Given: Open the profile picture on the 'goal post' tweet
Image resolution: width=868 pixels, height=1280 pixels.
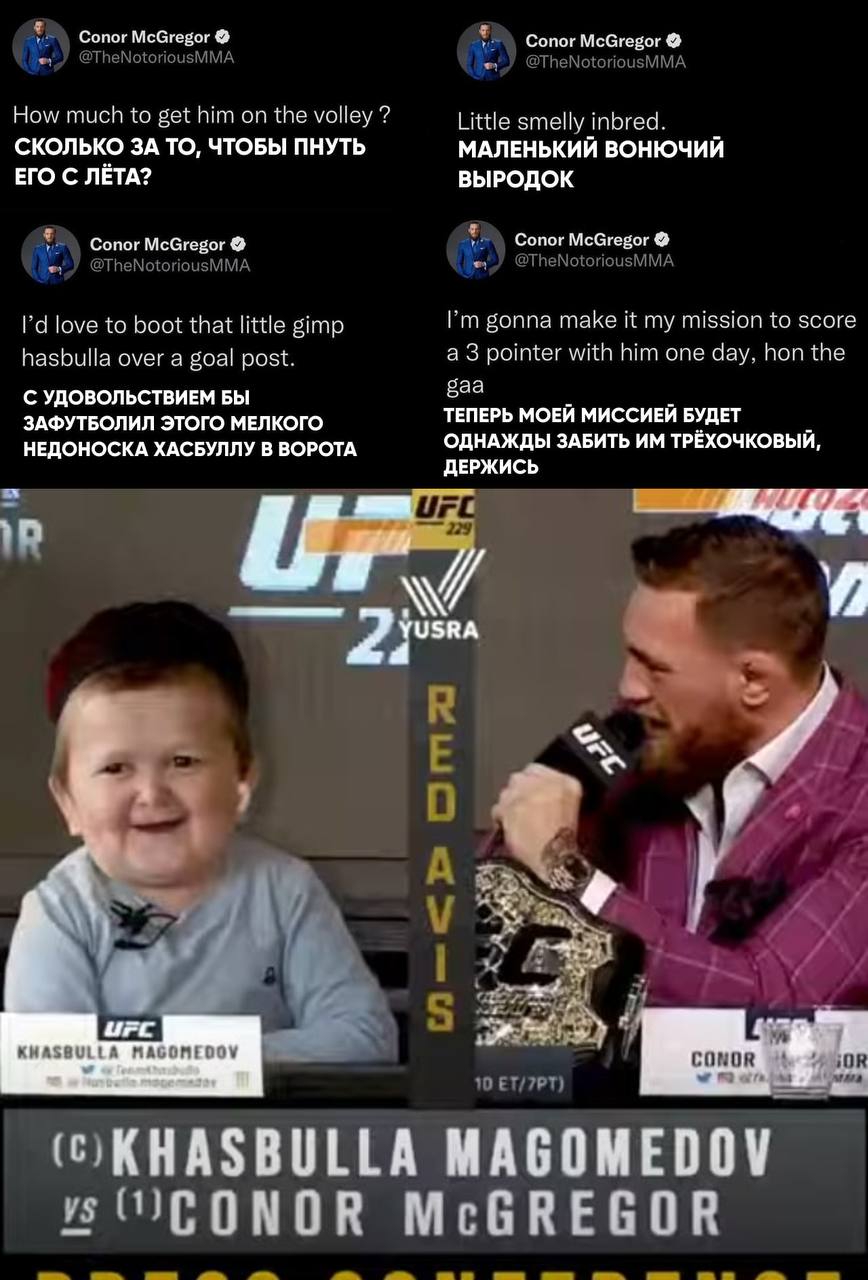Looking at the screenshot, I should click(51, 254).
